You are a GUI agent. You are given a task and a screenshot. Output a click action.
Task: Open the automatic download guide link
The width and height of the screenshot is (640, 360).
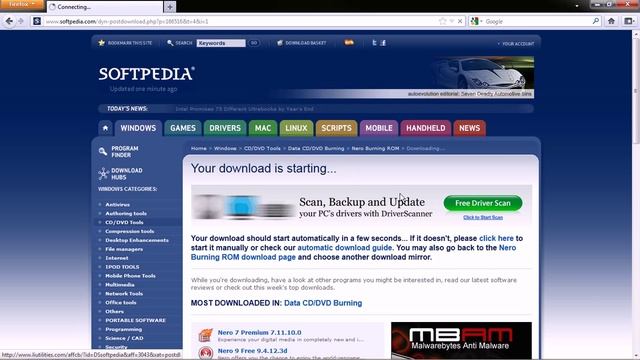point(344,248)
